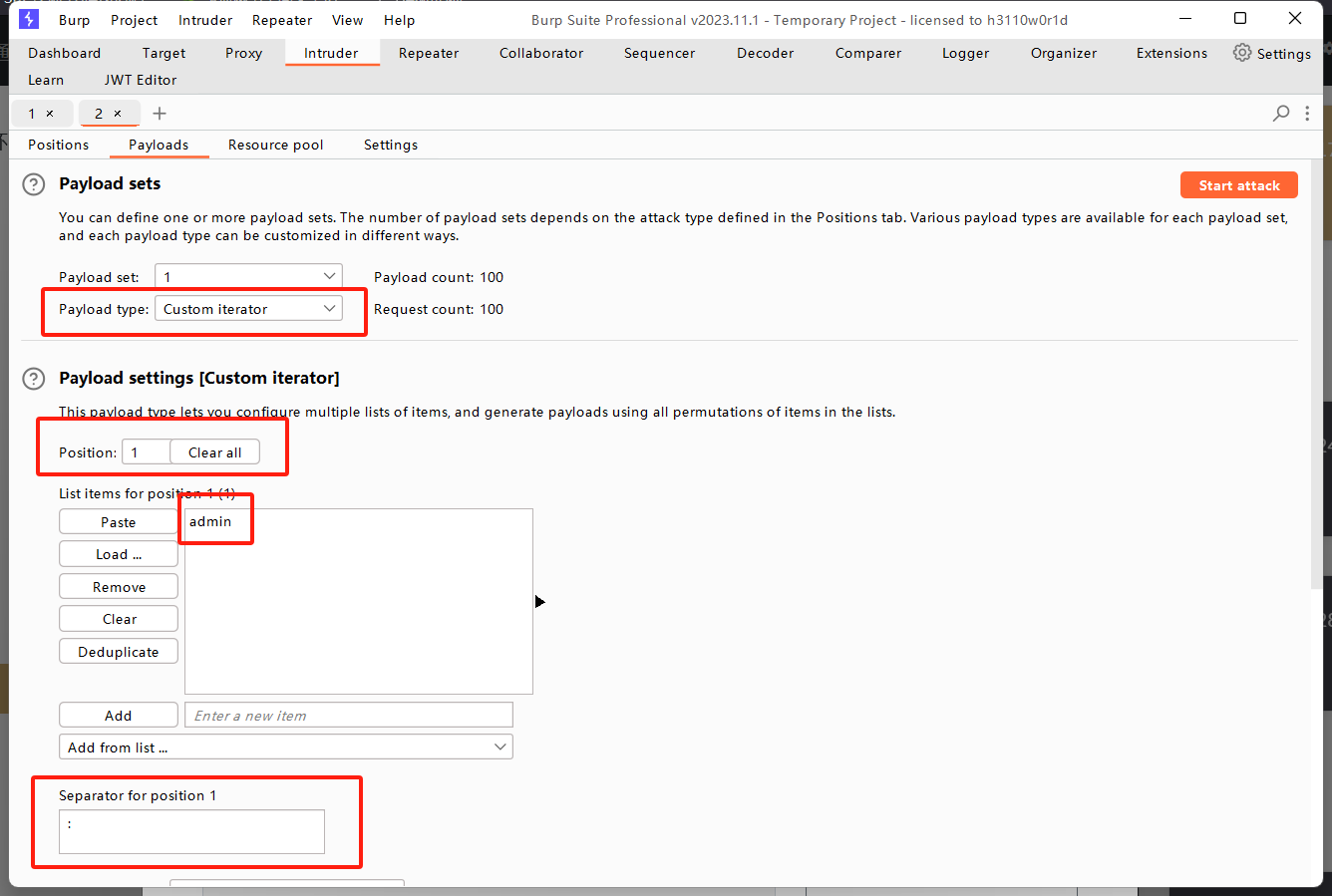Switch to the Comparer tab

[x=868, y=53]
